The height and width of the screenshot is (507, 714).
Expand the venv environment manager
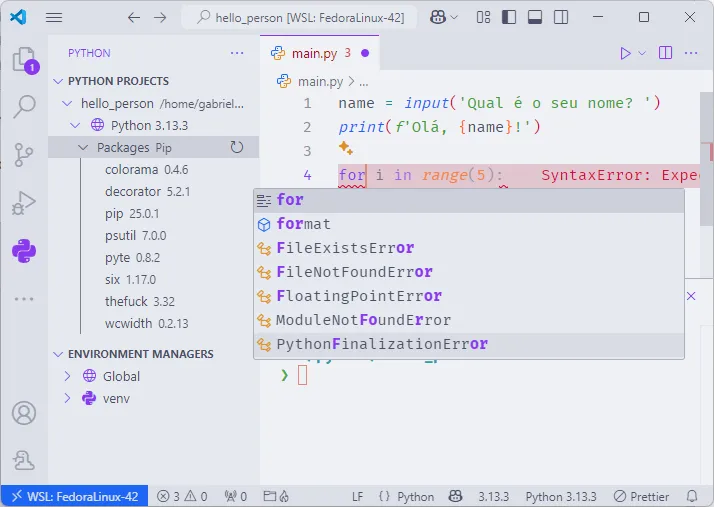point(67,398)
